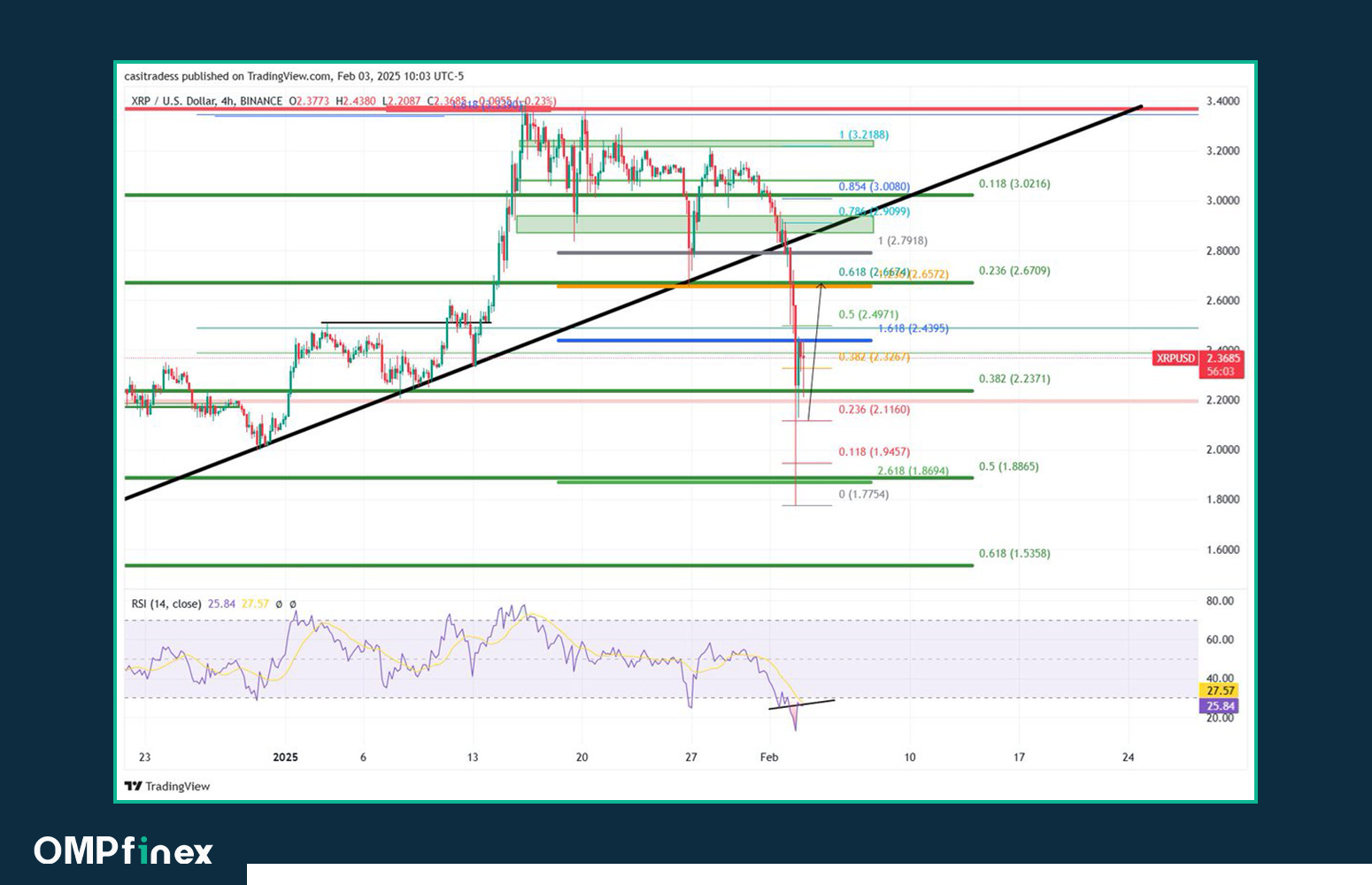1372x885 pixels.
Task: Click the open value "O2.3773"
Action: point(309,101)
